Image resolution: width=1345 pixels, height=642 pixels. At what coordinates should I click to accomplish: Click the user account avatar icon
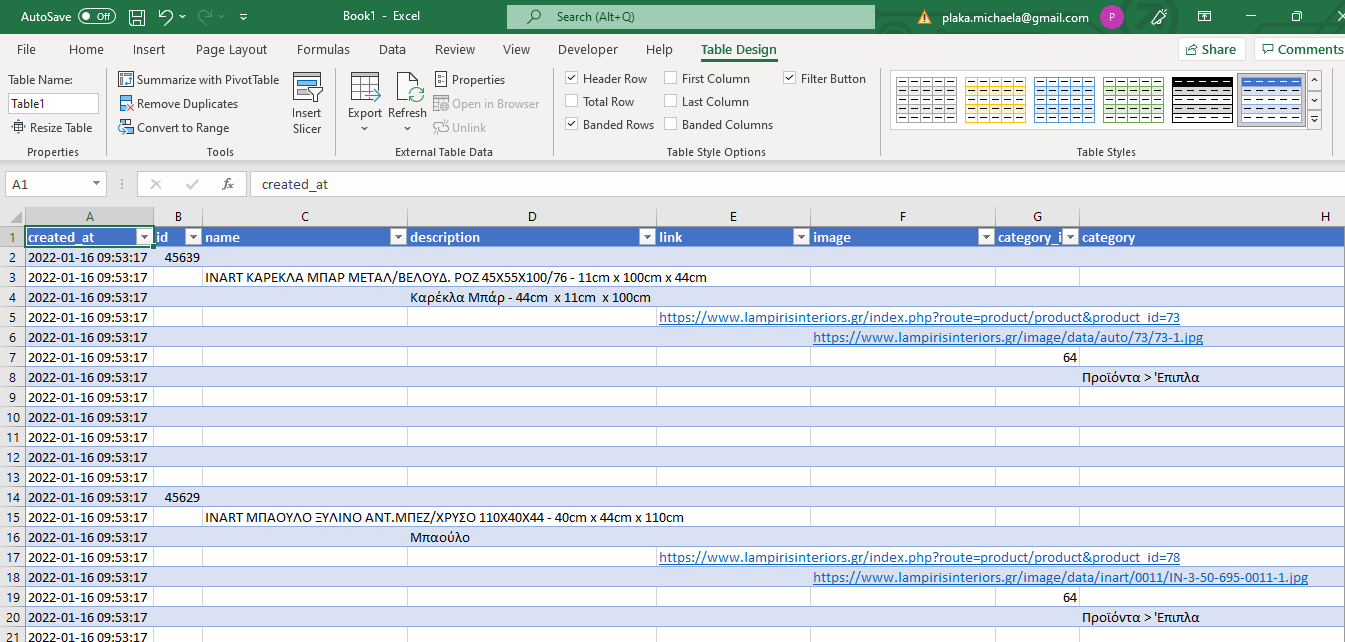click(1110, 17)
